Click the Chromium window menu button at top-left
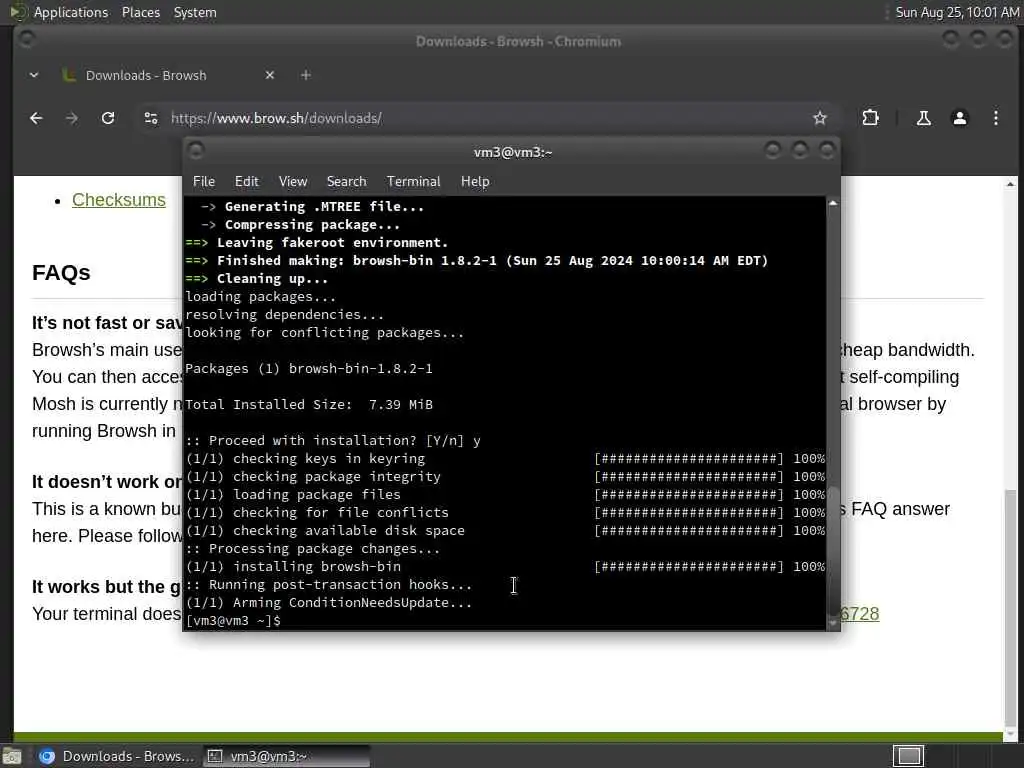The width and height of the screenshot is (1024, 768). (x=26, y=39)
